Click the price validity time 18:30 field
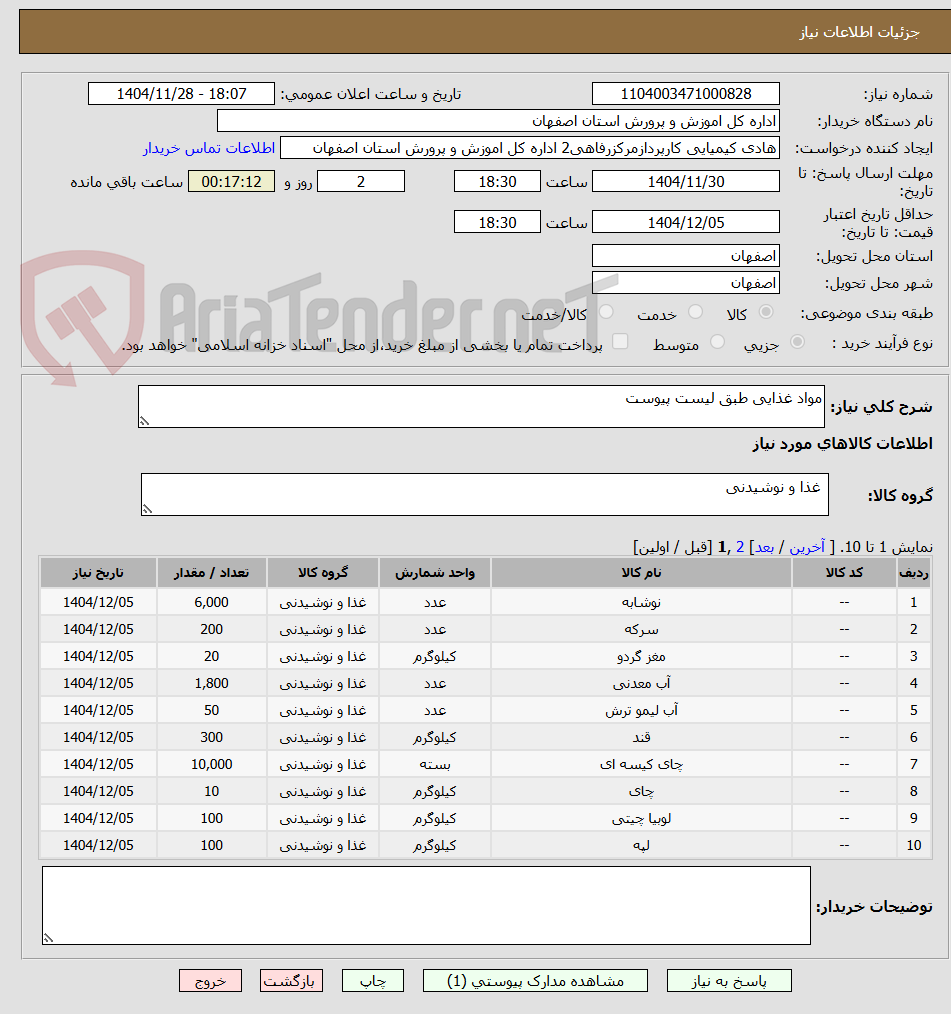The height and width of the screenshot is (1014, 951). pos(497,222)
